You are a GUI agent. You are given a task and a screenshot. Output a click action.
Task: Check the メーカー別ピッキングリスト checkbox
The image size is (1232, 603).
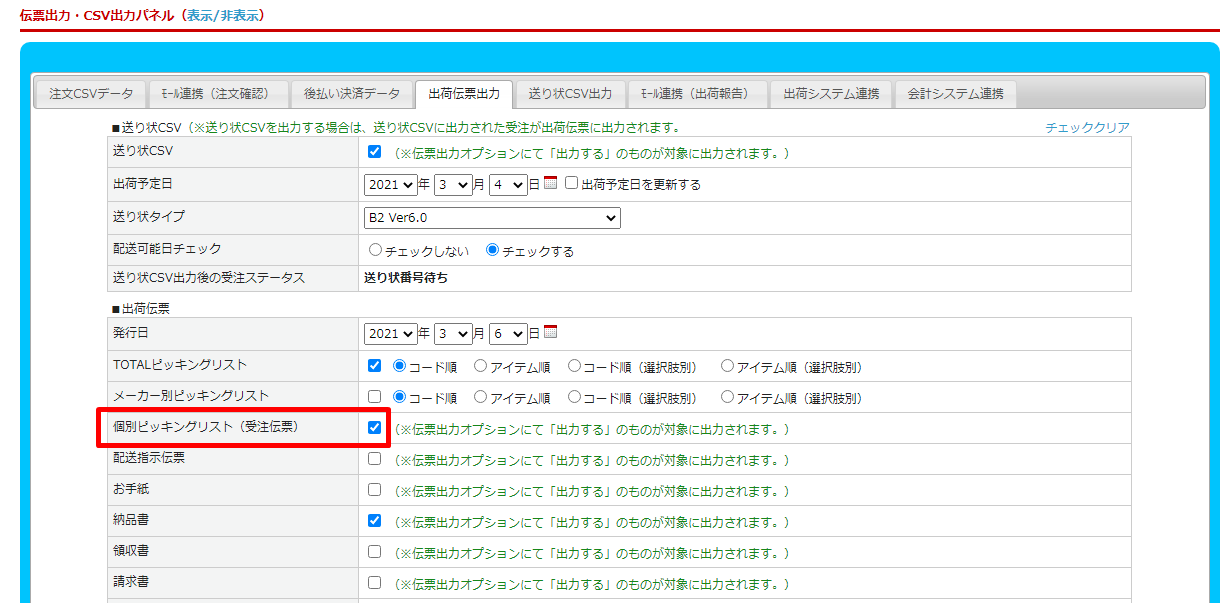click(x=375, y=397)
